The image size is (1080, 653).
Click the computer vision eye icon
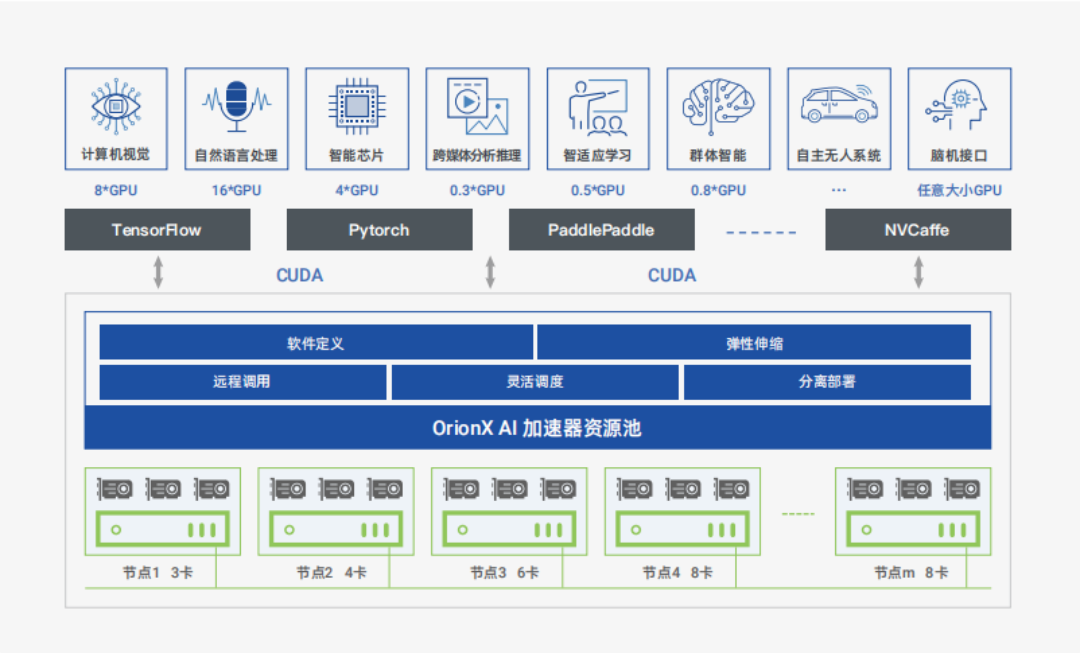click(x=116, y=104)
